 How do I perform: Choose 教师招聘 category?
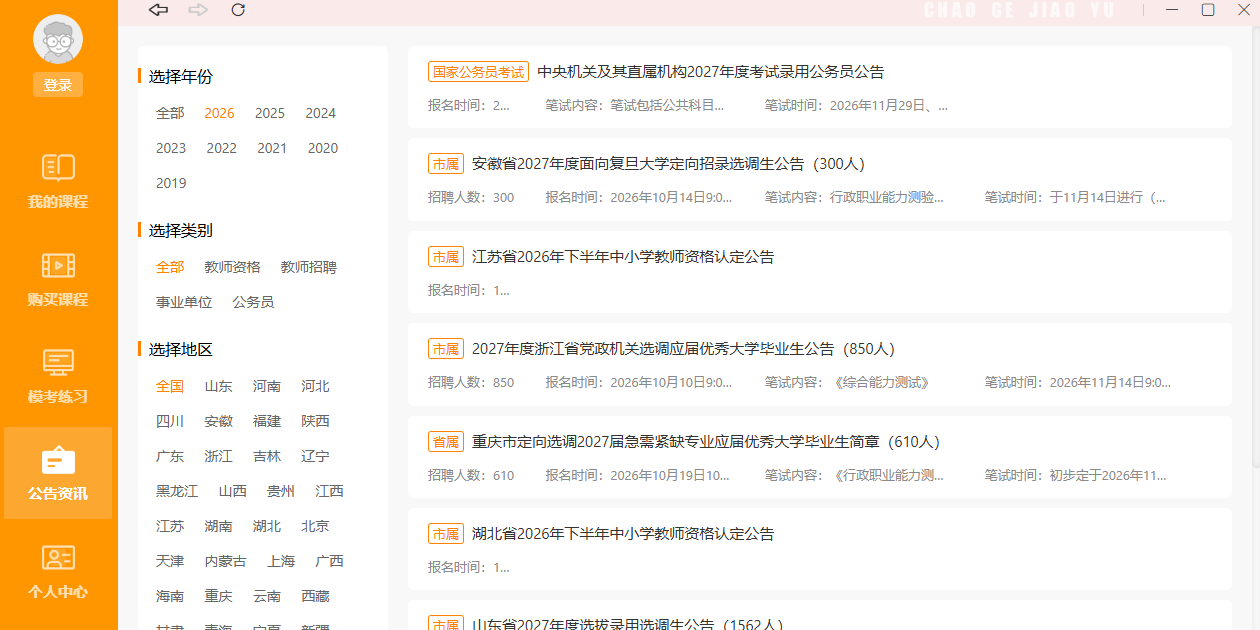point(309,267)
